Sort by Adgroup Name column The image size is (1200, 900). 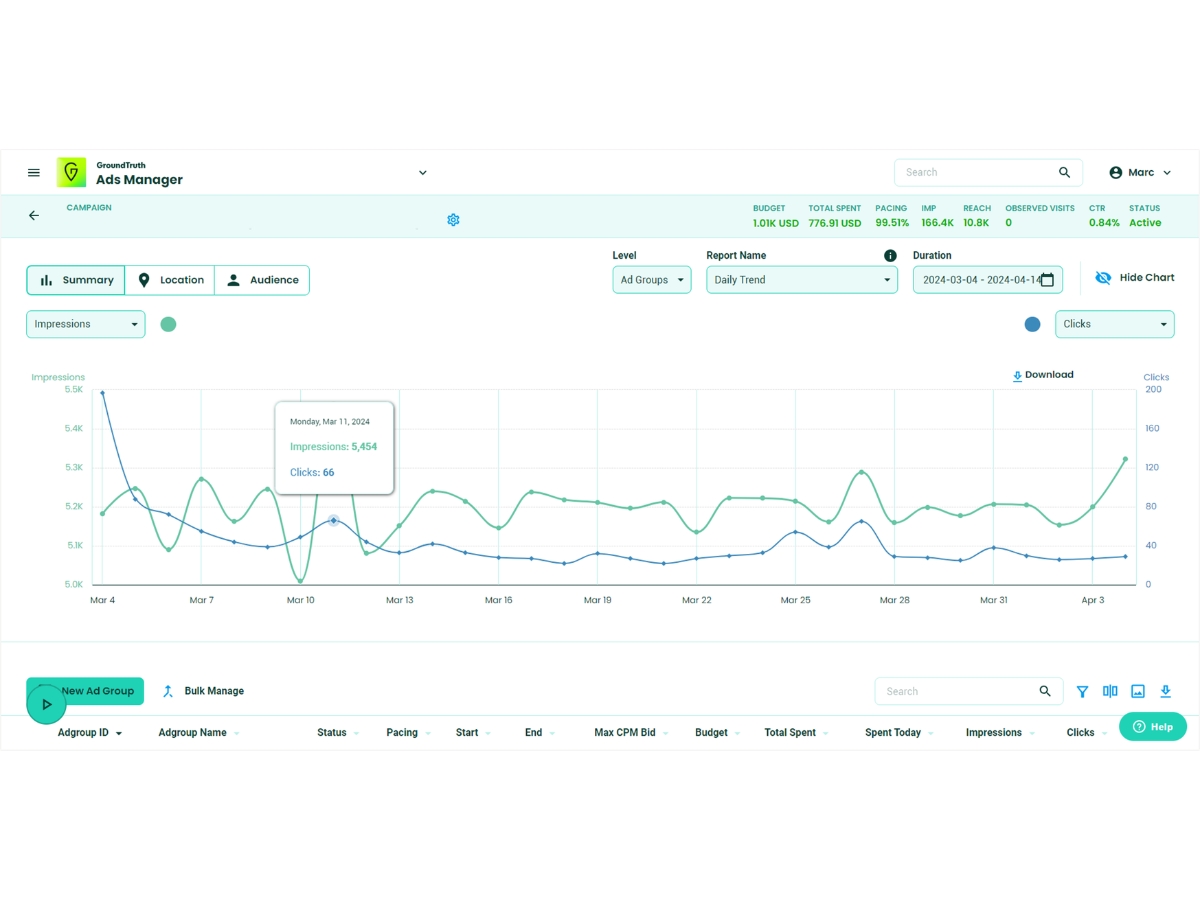(x=199, y=733)
